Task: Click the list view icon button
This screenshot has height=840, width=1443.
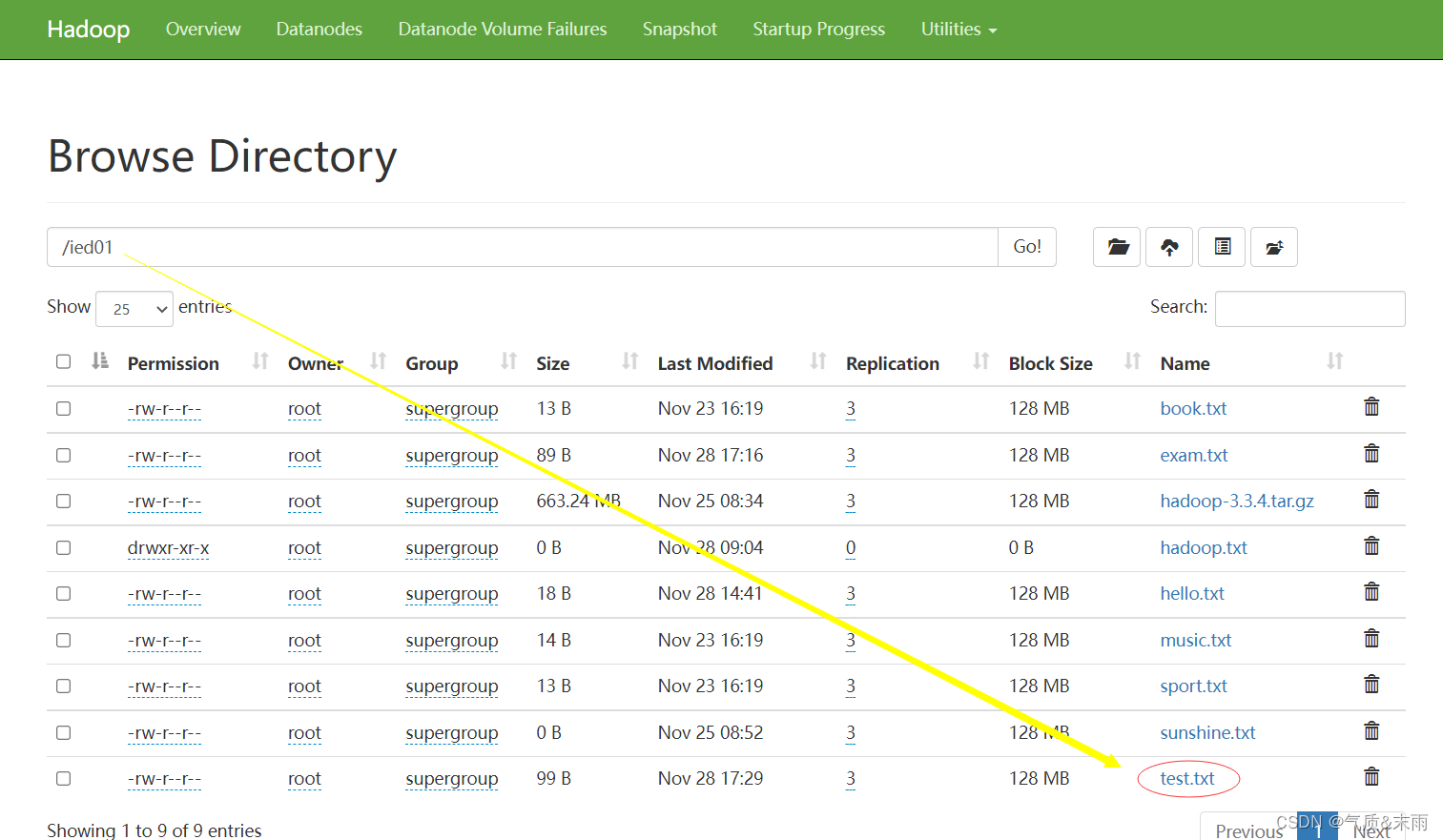Action: pos(1222,247)
